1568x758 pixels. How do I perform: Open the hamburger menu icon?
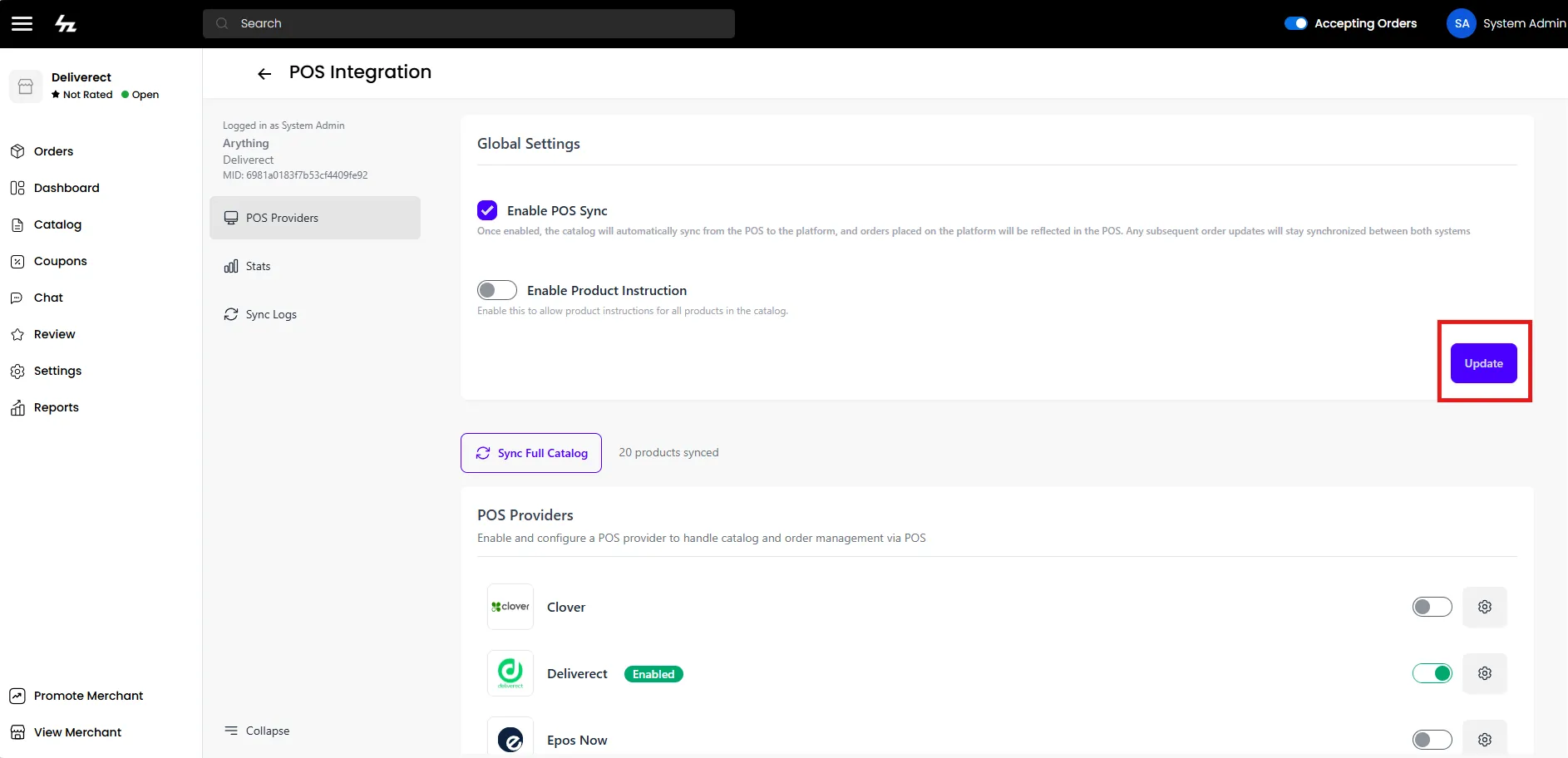coord(22,23)
